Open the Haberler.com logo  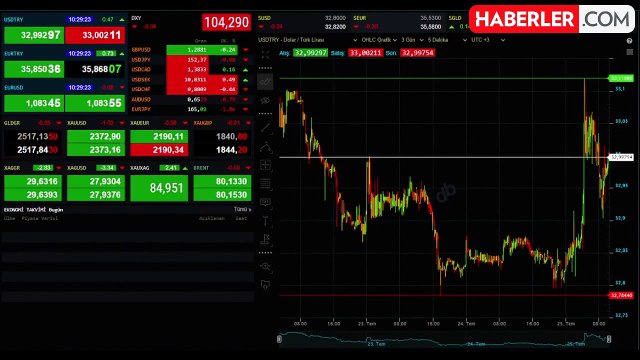click(552, 19)
